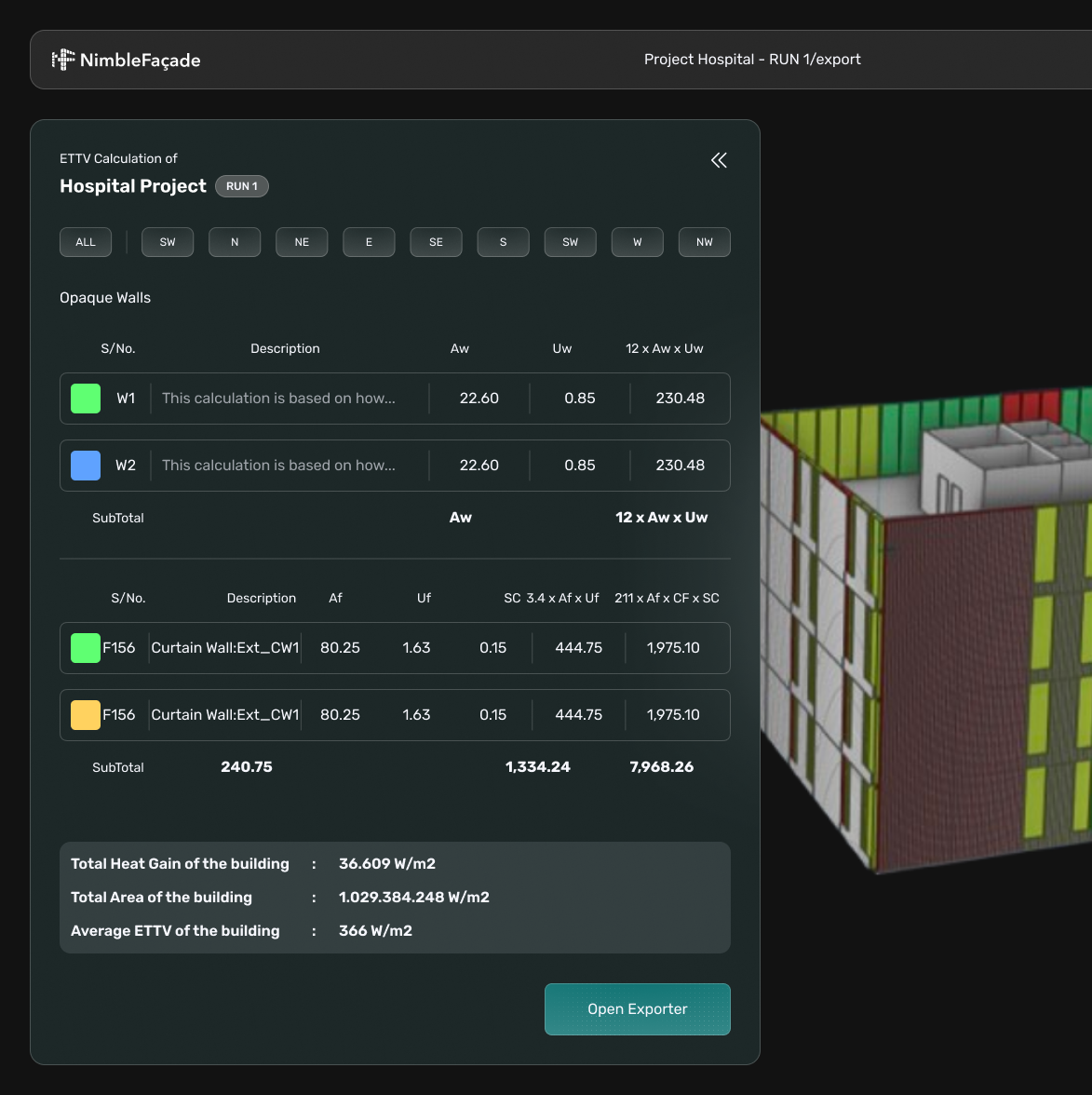Click the Open Exporter button
This screenshot has height=1095, width=1092.
coord(638,1009)
